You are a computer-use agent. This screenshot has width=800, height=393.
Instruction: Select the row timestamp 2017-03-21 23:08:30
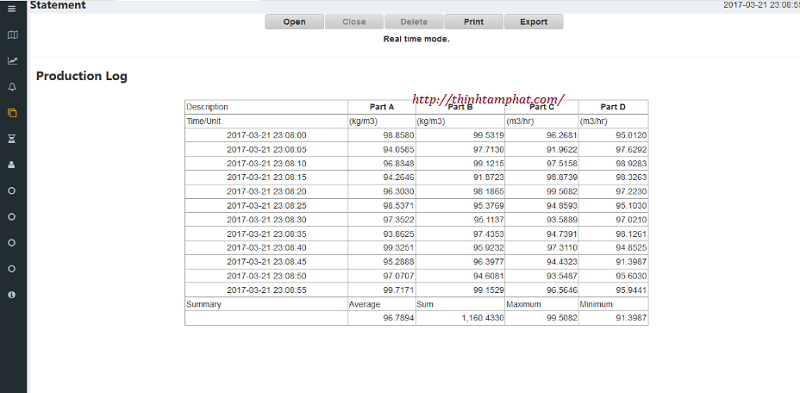coord(266,219)
